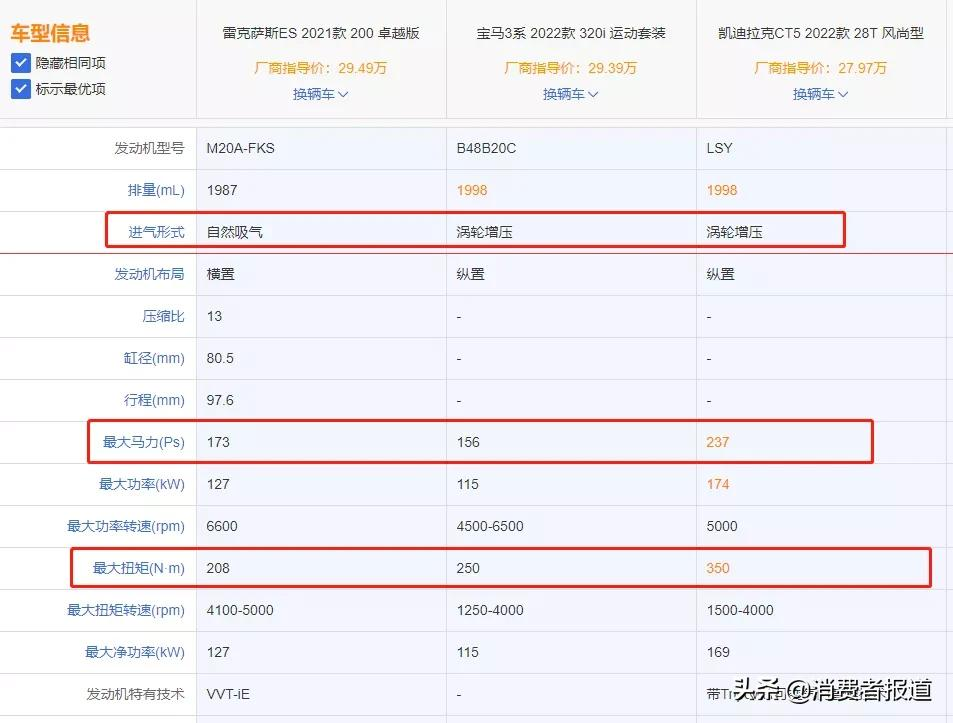Click engine model cell M20A-FKS

(x=241, y=148)
